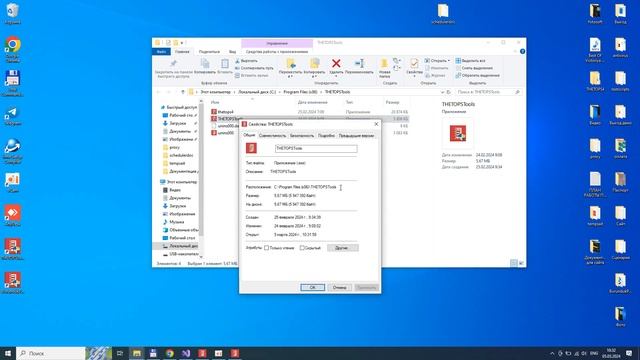Open Google Chrome desktop shortcut
Viewport: 640px width, 360px height.
click(x=12, y=50)
